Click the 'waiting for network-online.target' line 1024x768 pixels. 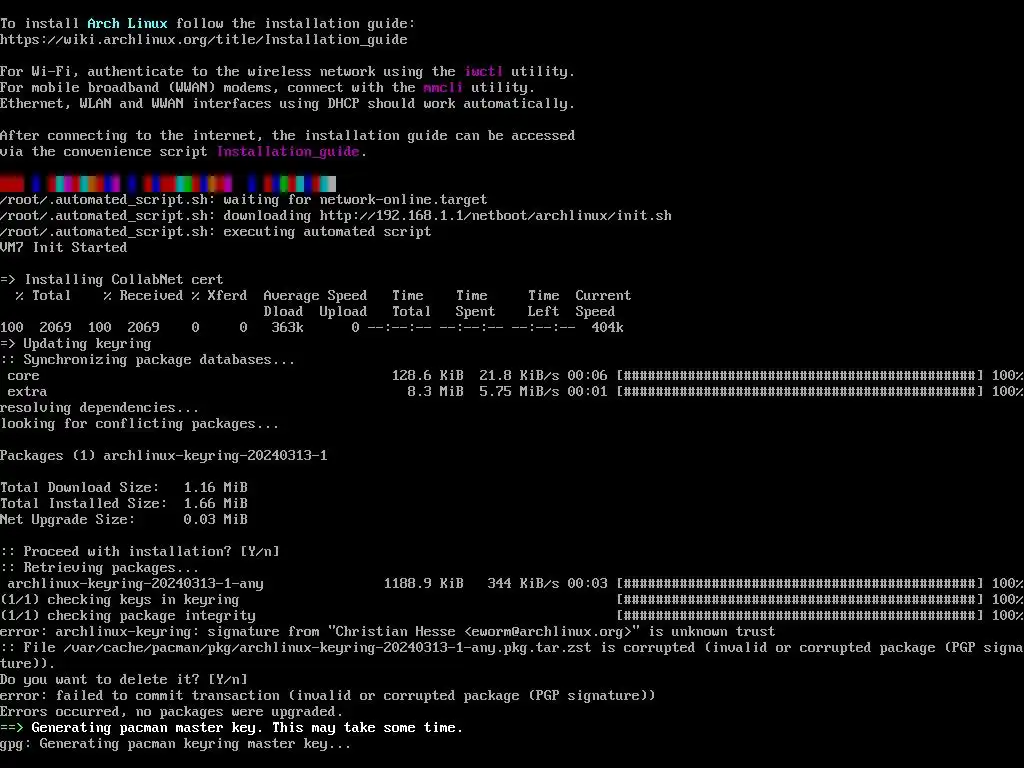244,199
